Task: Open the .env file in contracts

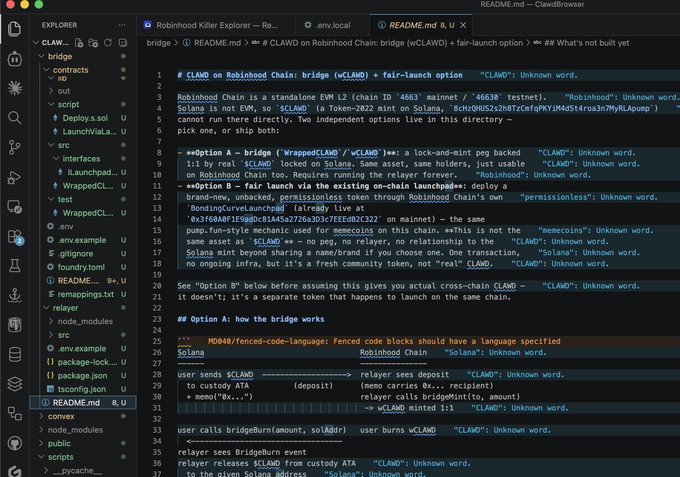Action: click(65, 226)
